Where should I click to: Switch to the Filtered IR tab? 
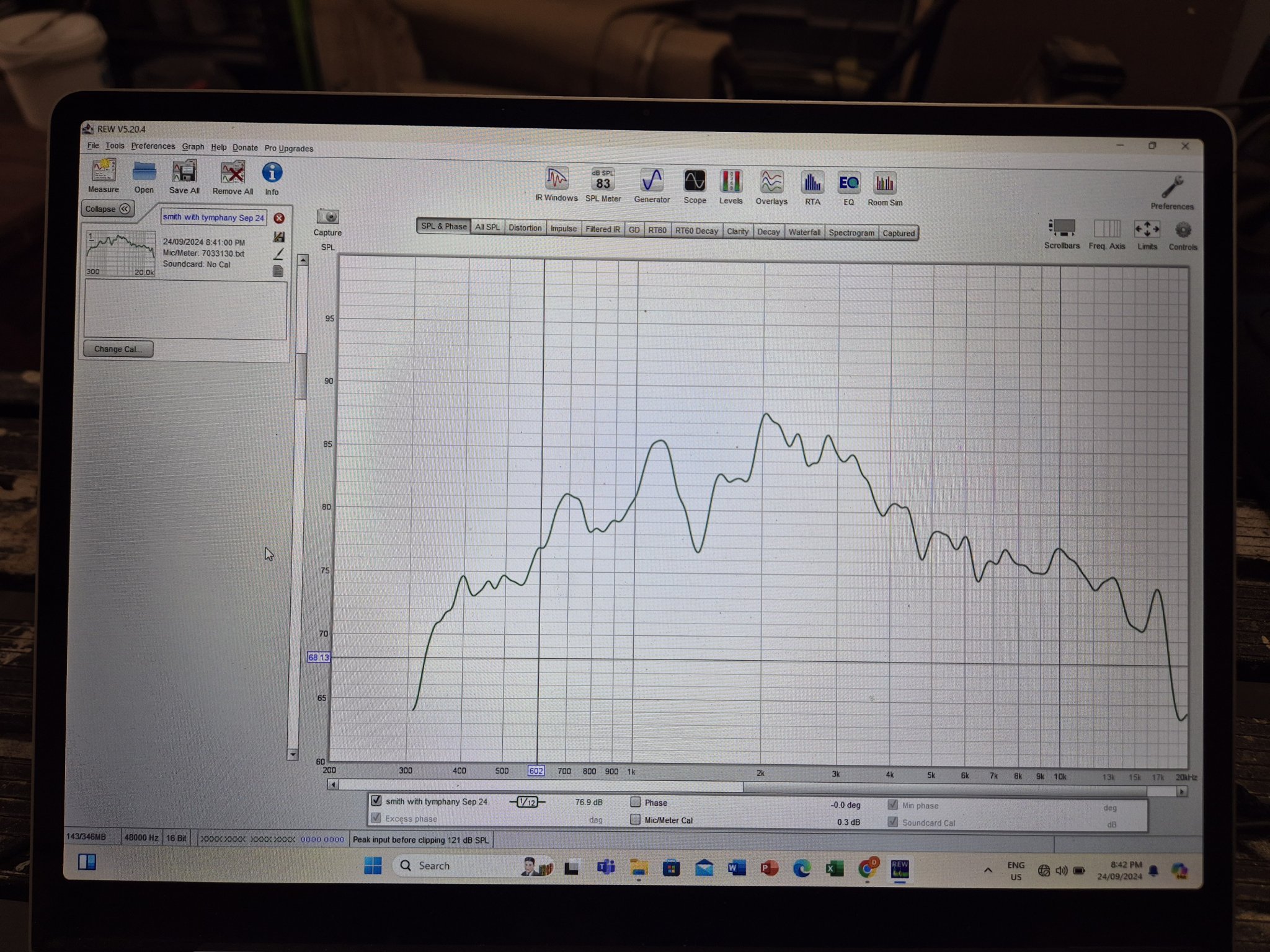[603, 229]
